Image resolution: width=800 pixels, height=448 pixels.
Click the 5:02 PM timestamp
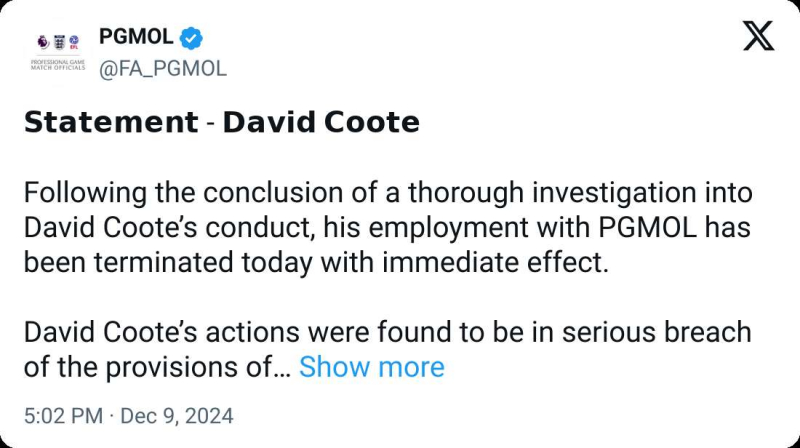pyautogui.click(x=62, y=415)
